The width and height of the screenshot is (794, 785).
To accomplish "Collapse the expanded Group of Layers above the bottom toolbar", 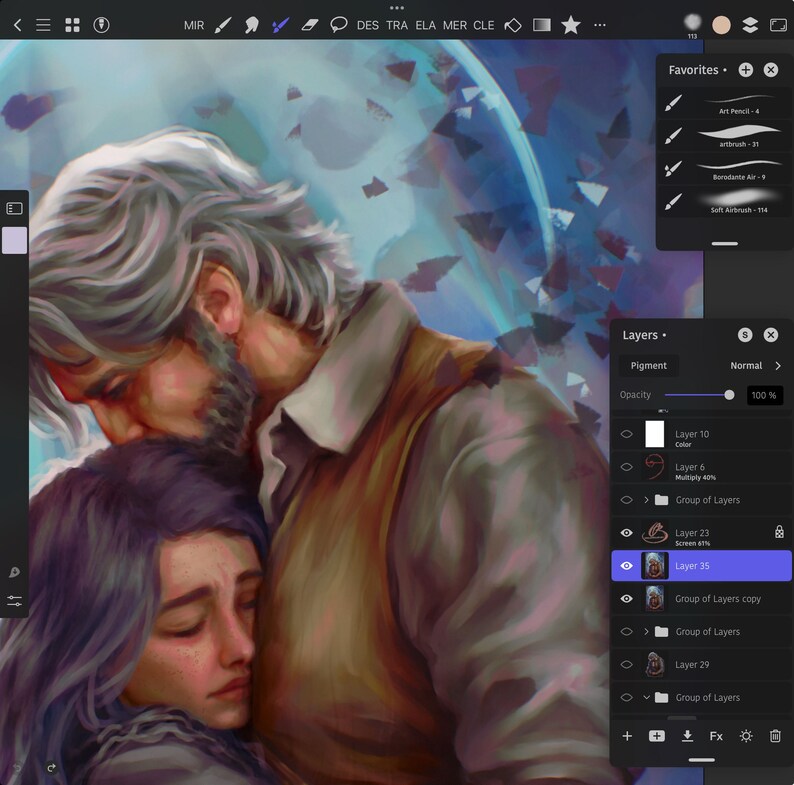I will pos(646,697).
